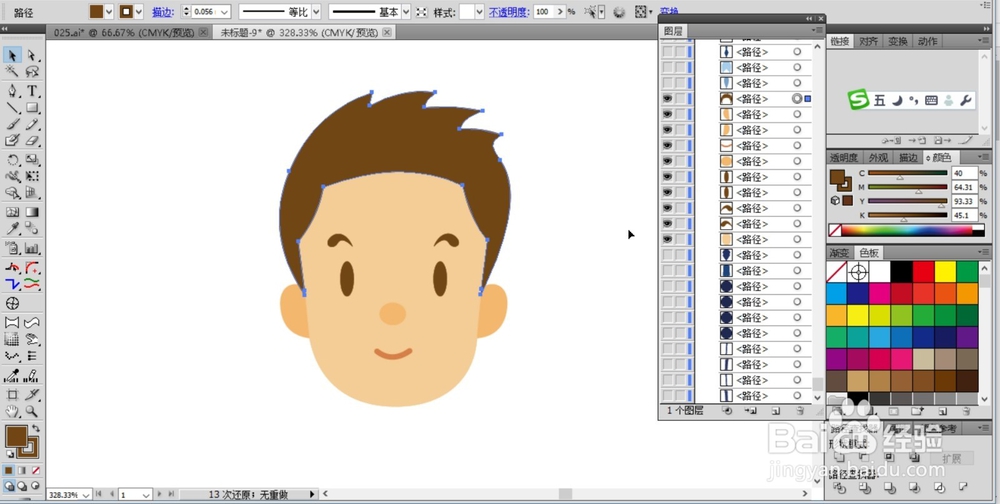Select the Magic Wand tool
The height and width of the screenshot is (504, 1000).
pos(12,71)
